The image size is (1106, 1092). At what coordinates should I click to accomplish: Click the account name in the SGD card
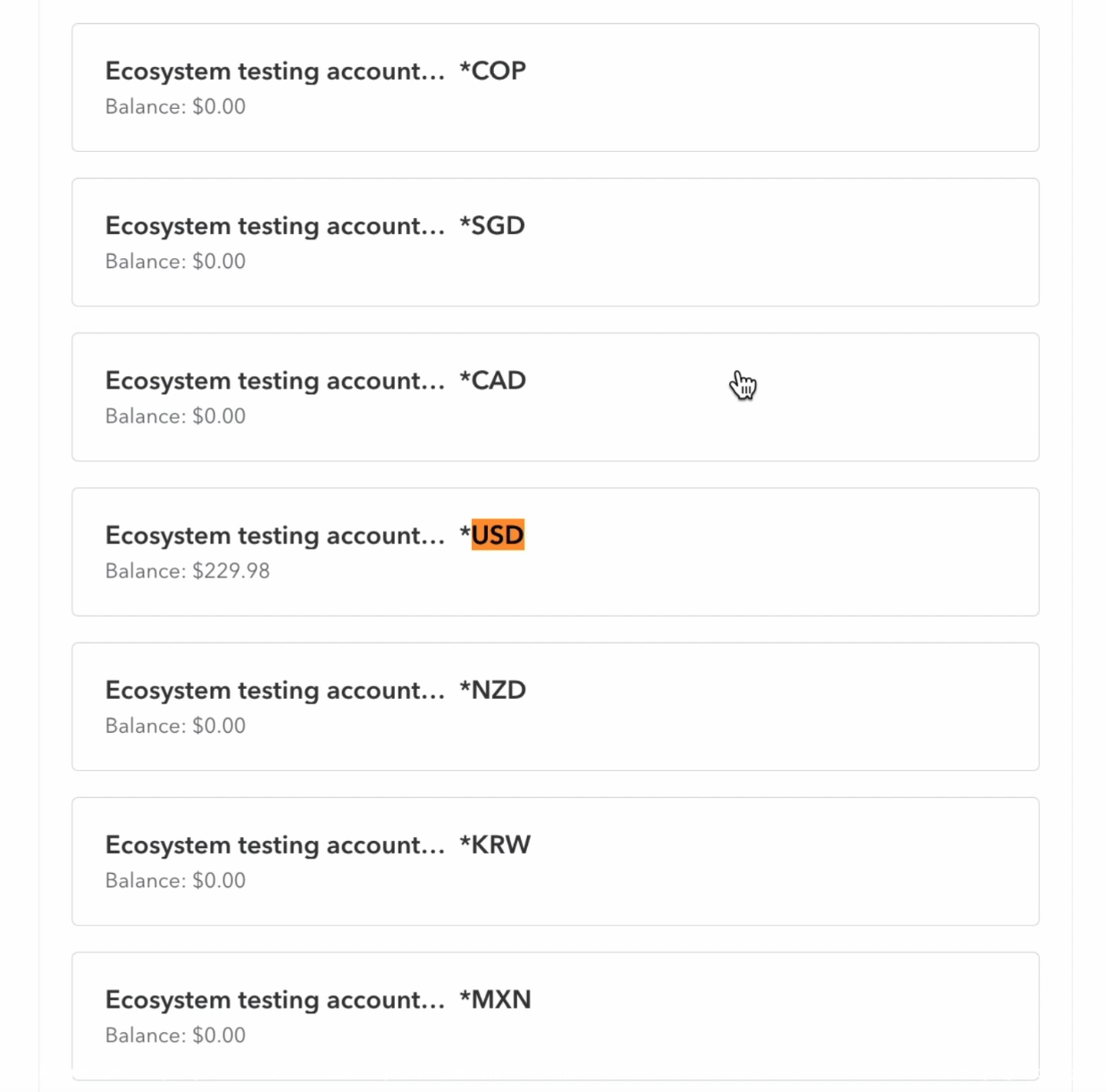(x=274, y=226)
